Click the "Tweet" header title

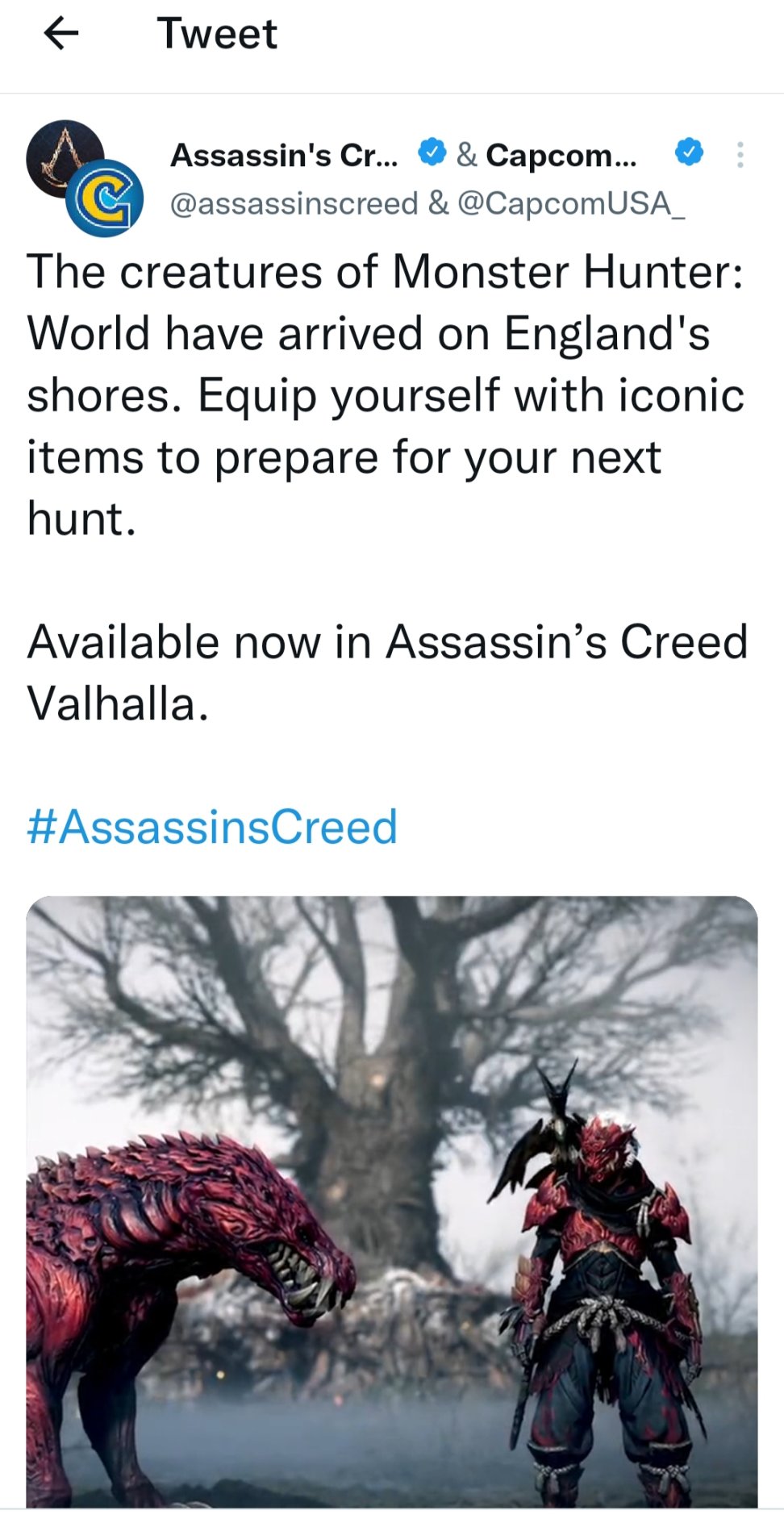coord(217,34)
